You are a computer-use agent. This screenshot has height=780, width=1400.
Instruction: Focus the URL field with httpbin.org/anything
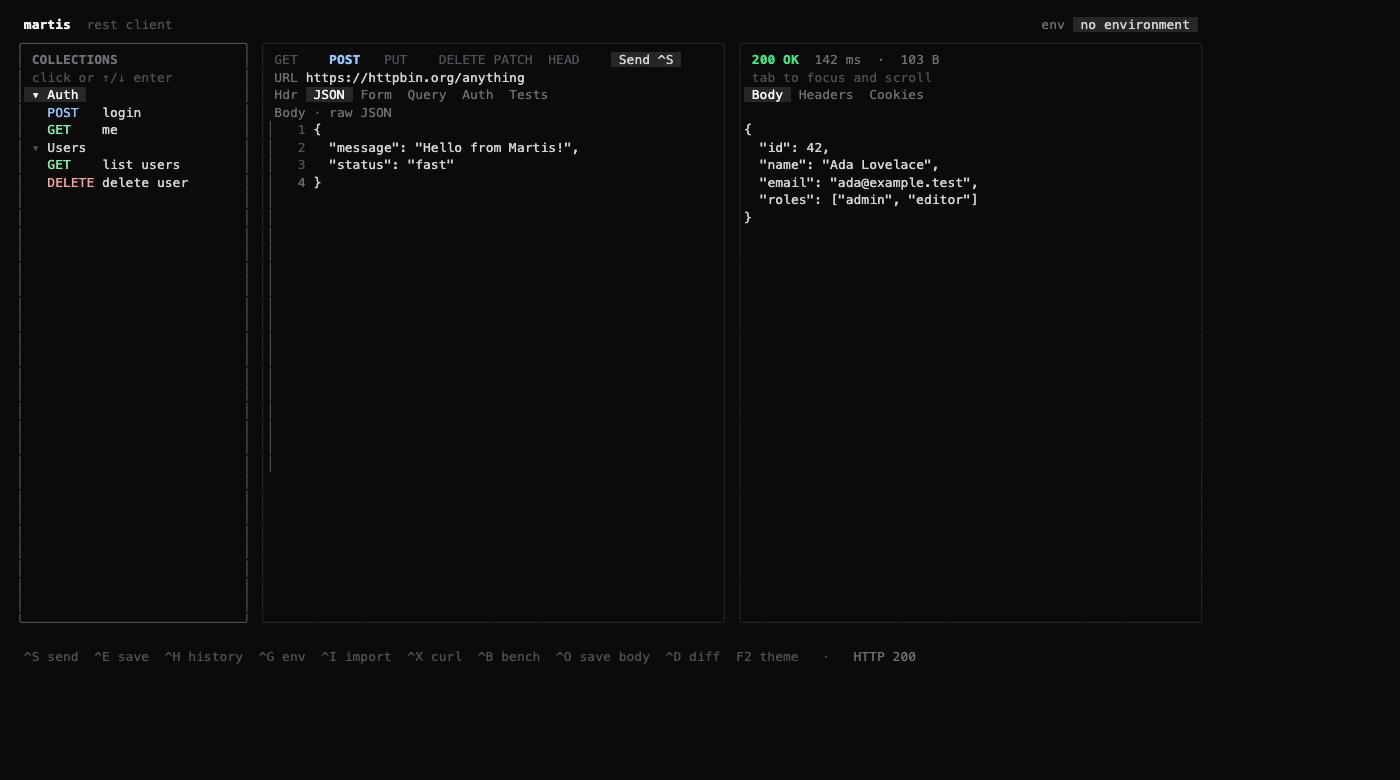click(415, 78)
